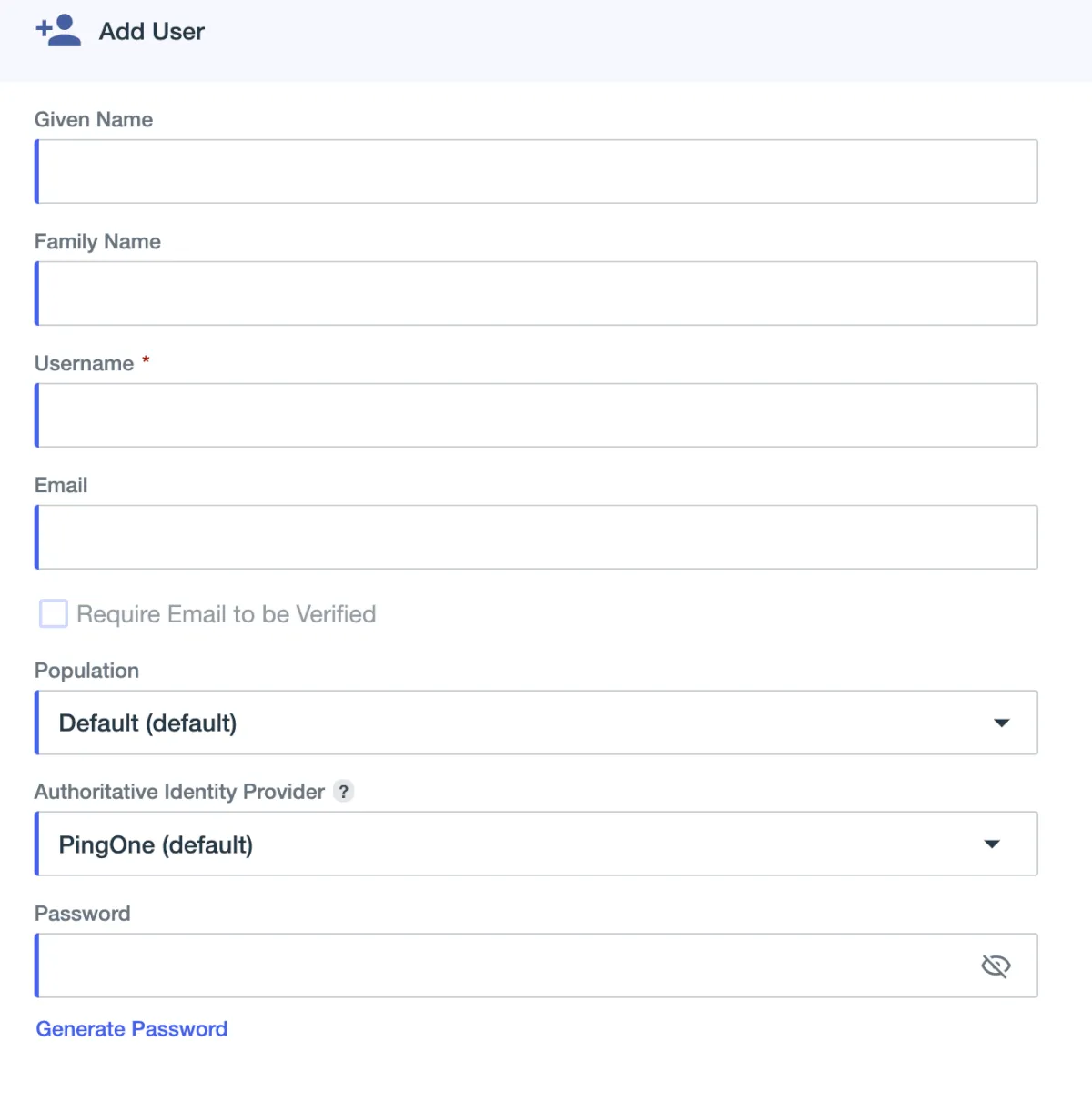
Task: Focus the Password input field
Action: click(x=500, y=966)
